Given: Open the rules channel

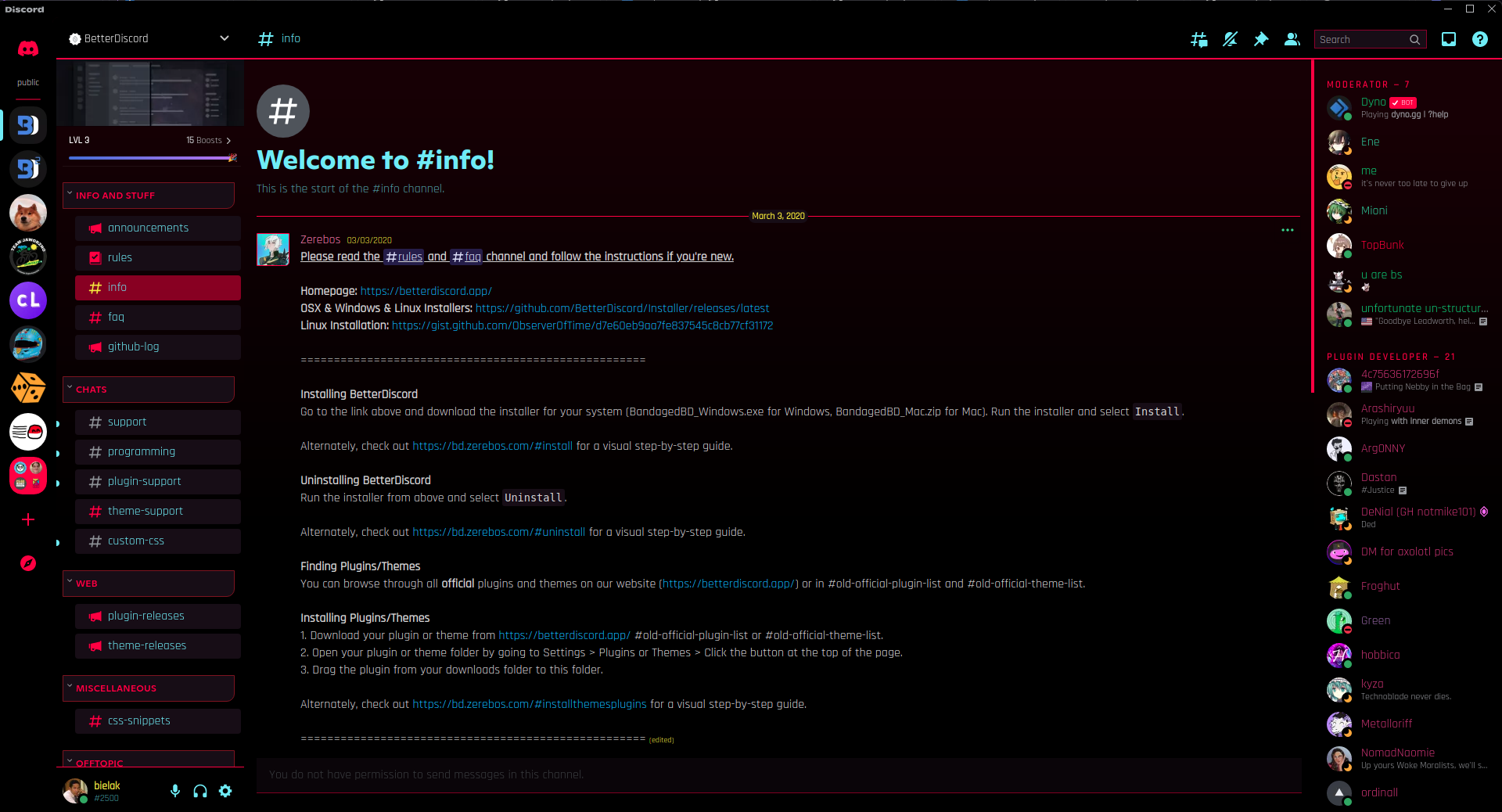Looking at the screenshot, I should (x=158, y=258).
